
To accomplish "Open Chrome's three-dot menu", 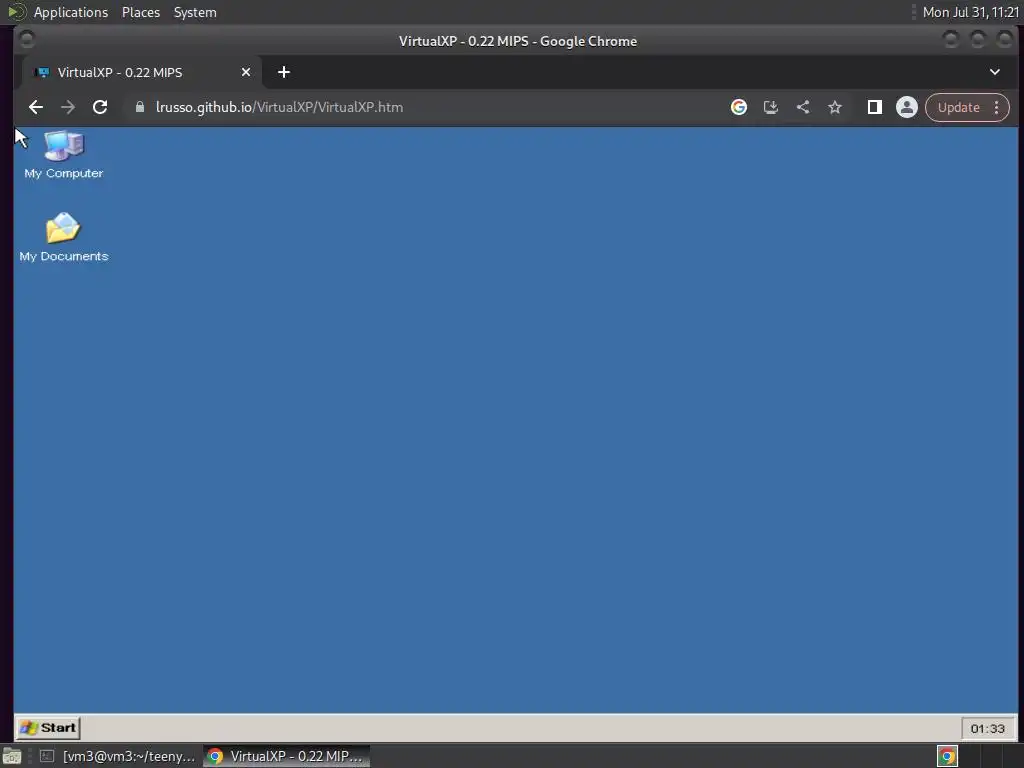I will 997,107.
